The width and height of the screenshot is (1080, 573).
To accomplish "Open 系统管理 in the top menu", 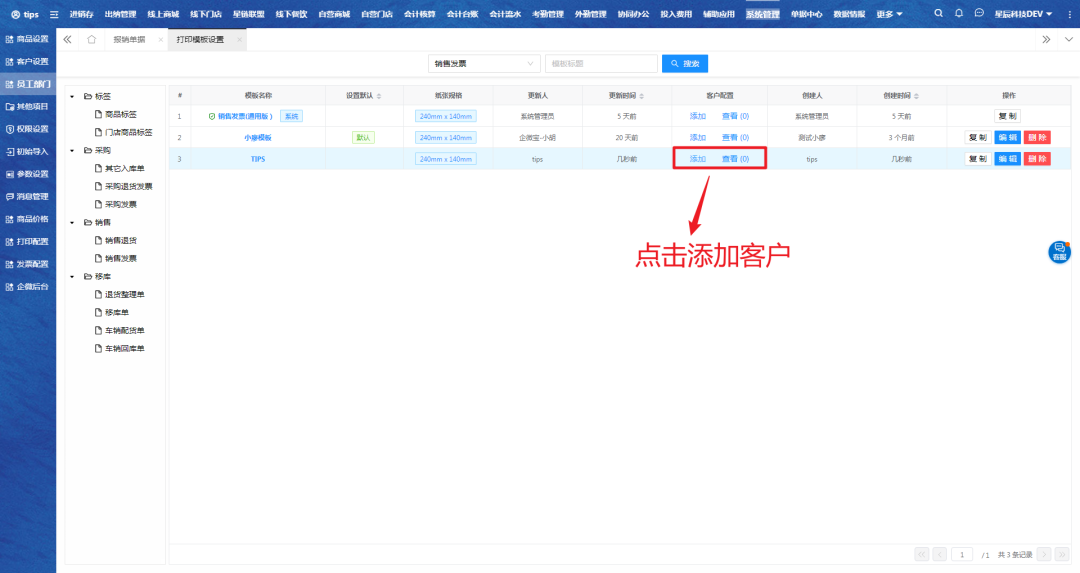I will pyautogui.click(x=762, y=14).
